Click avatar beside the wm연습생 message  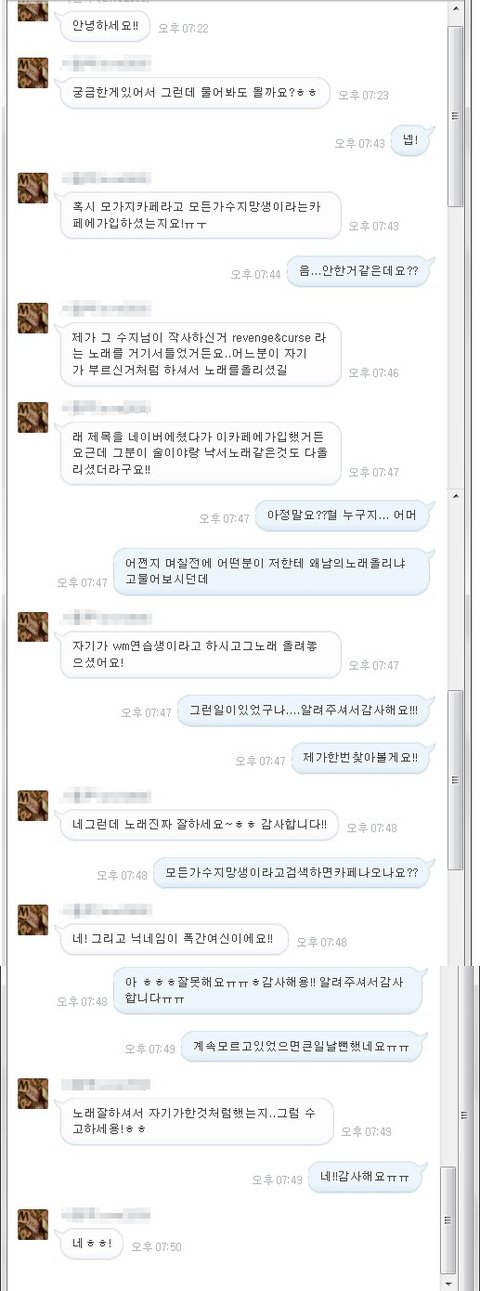[33, 626]
